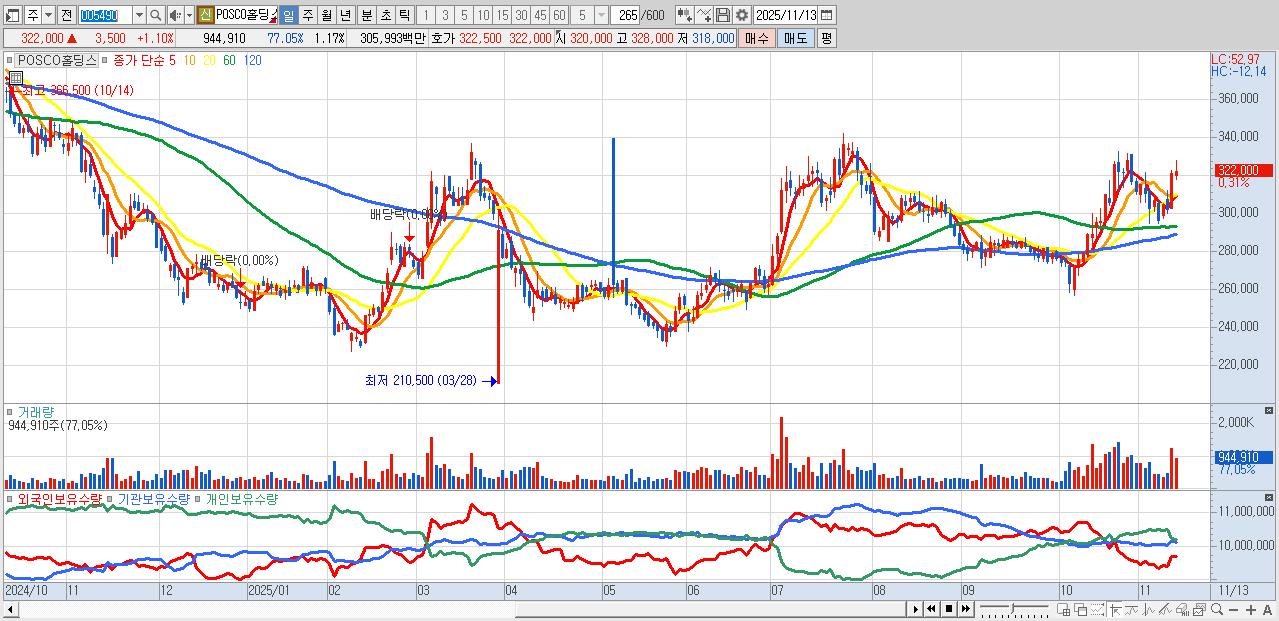Click the bold A text icon
Screen dimensions: 1279x621
(x=1267, y=610)
